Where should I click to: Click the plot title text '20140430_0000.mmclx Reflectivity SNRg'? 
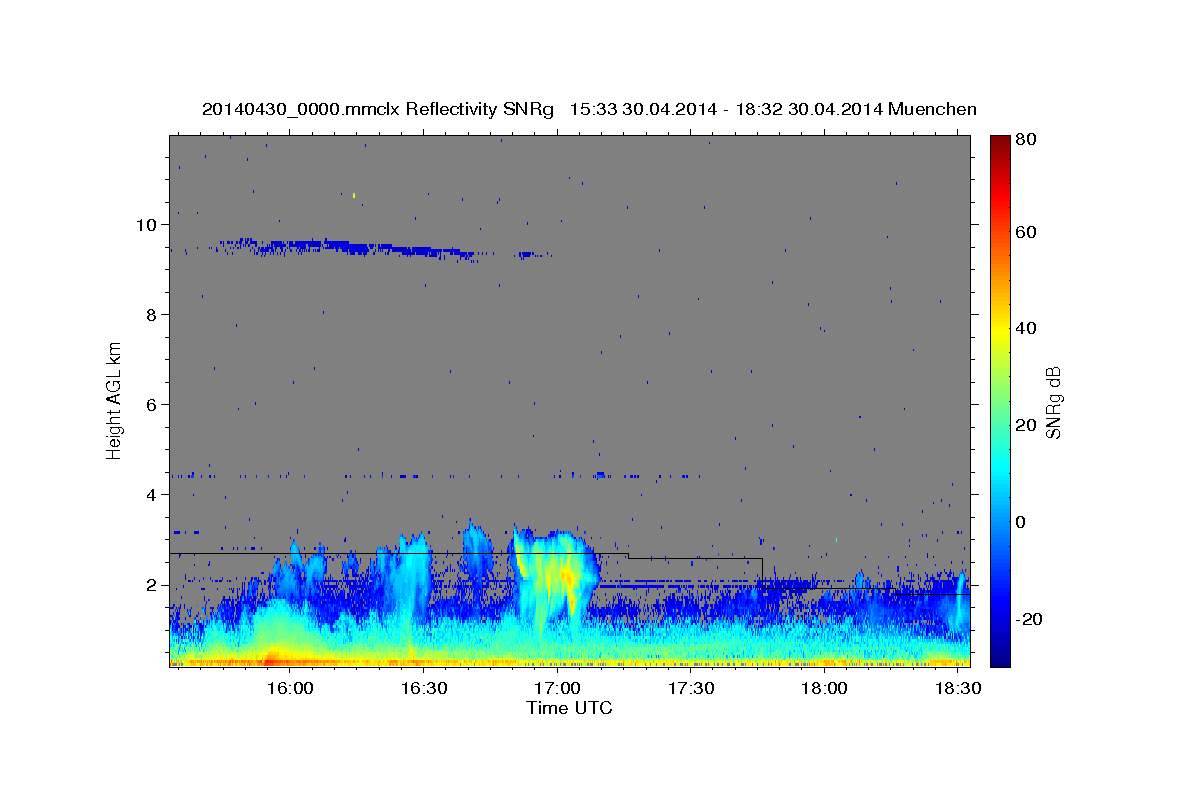click(378, 109)
